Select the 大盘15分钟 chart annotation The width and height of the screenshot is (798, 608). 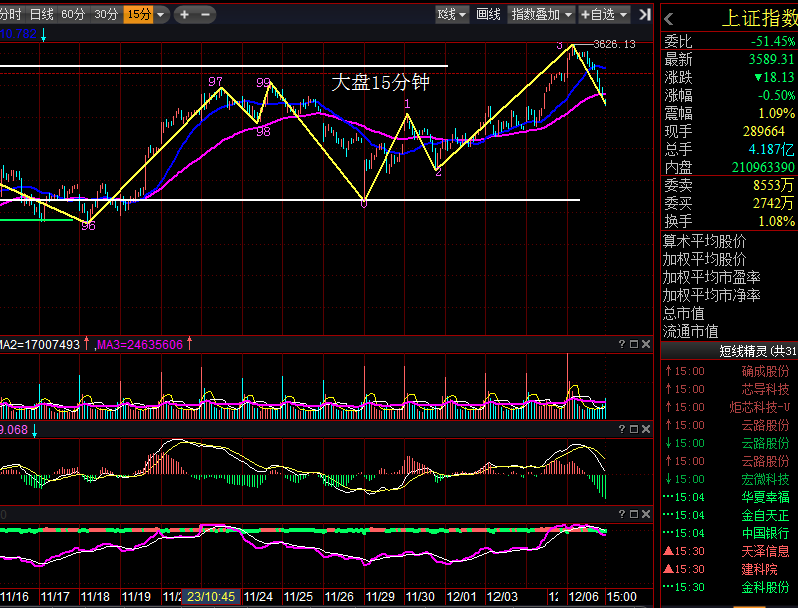coord(380,82)
